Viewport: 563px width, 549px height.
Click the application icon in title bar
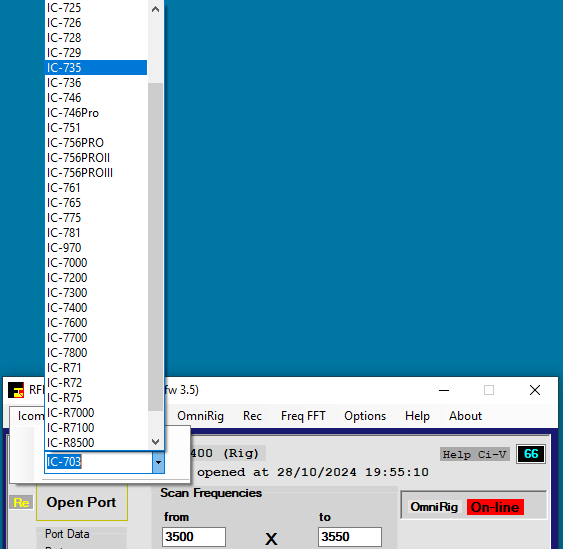[x=16, y=390]
